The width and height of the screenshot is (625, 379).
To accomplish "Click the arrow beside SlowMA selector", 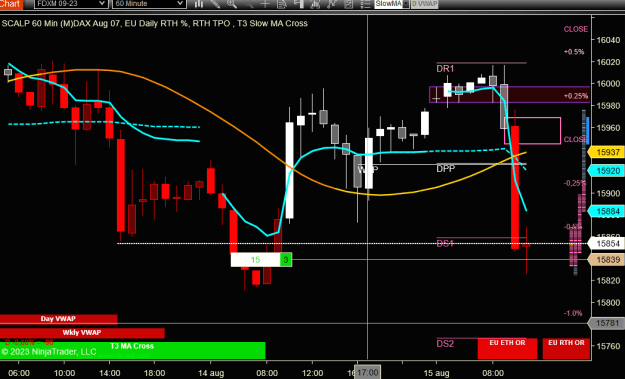I will click(x=406, y=4).
